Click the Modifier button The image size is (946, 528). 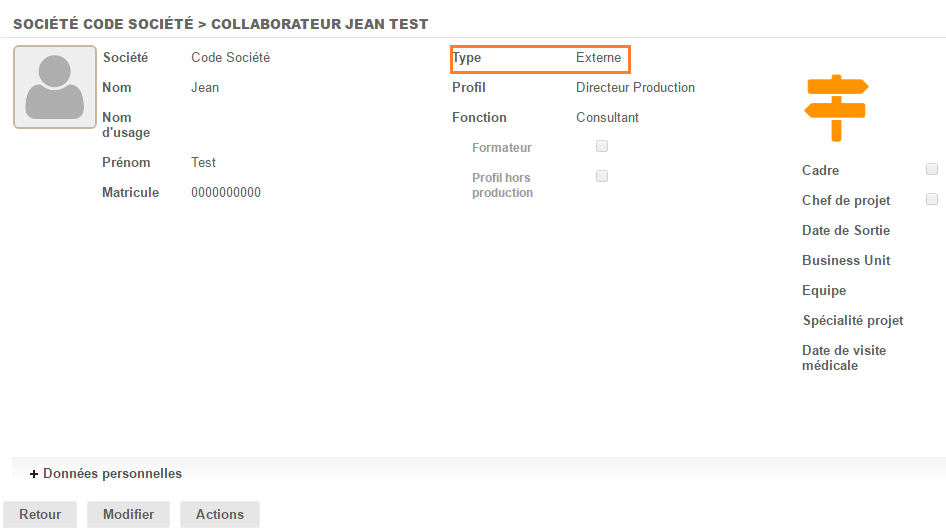pos(128,514)
